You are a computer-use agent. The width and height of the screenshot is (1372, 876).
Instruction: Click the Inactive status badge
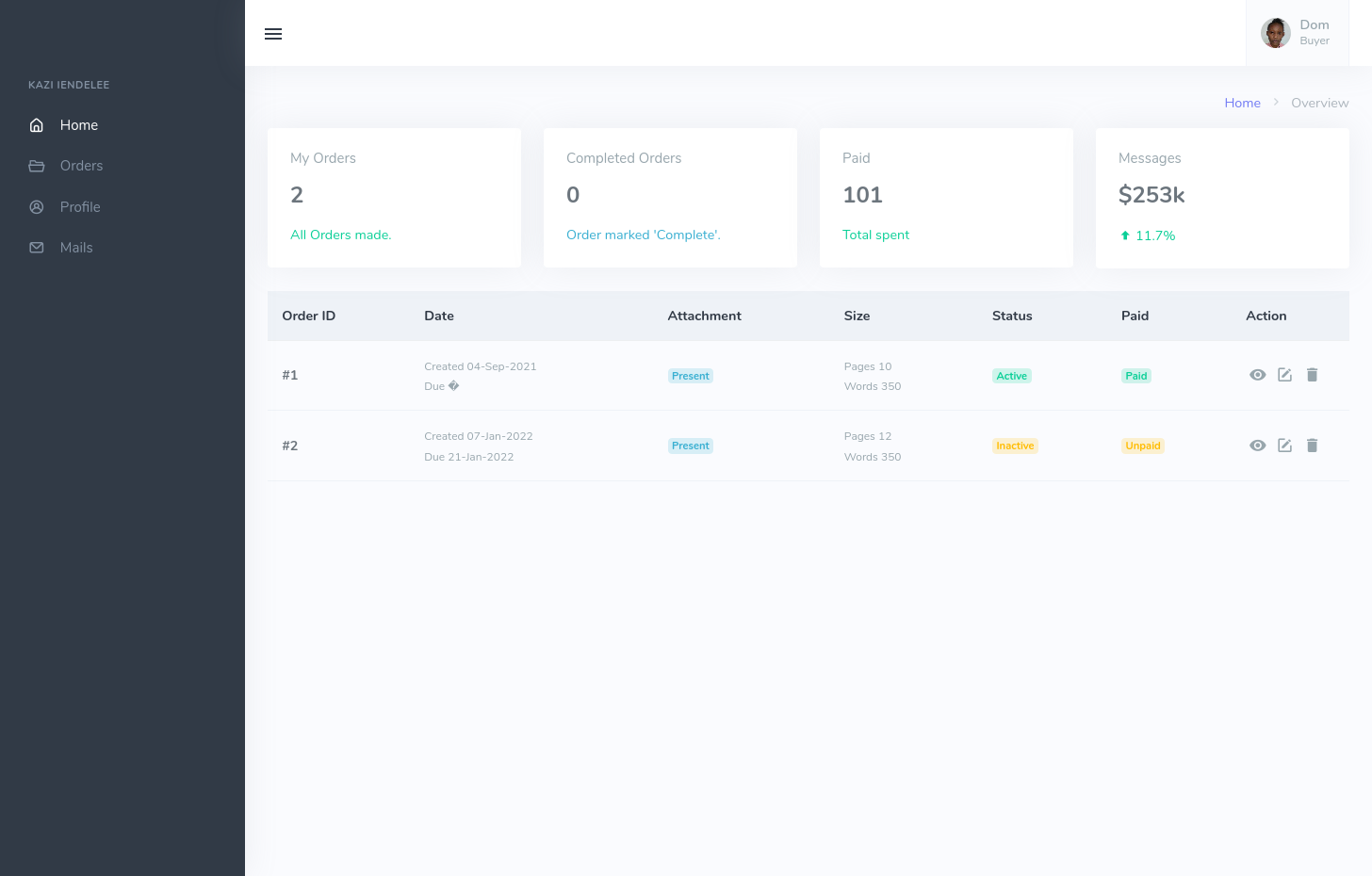click(1015, 446)
